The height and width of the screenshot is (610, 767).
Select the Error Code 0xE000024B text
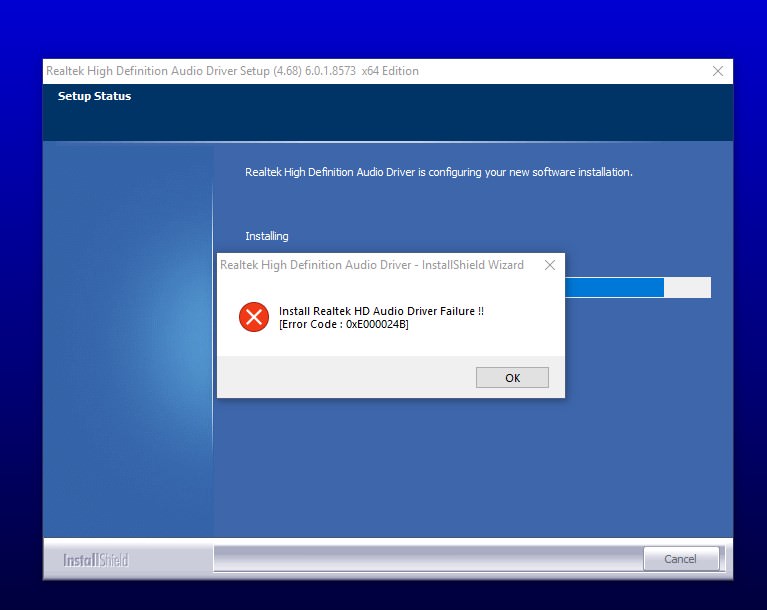(x=344, y=324)
